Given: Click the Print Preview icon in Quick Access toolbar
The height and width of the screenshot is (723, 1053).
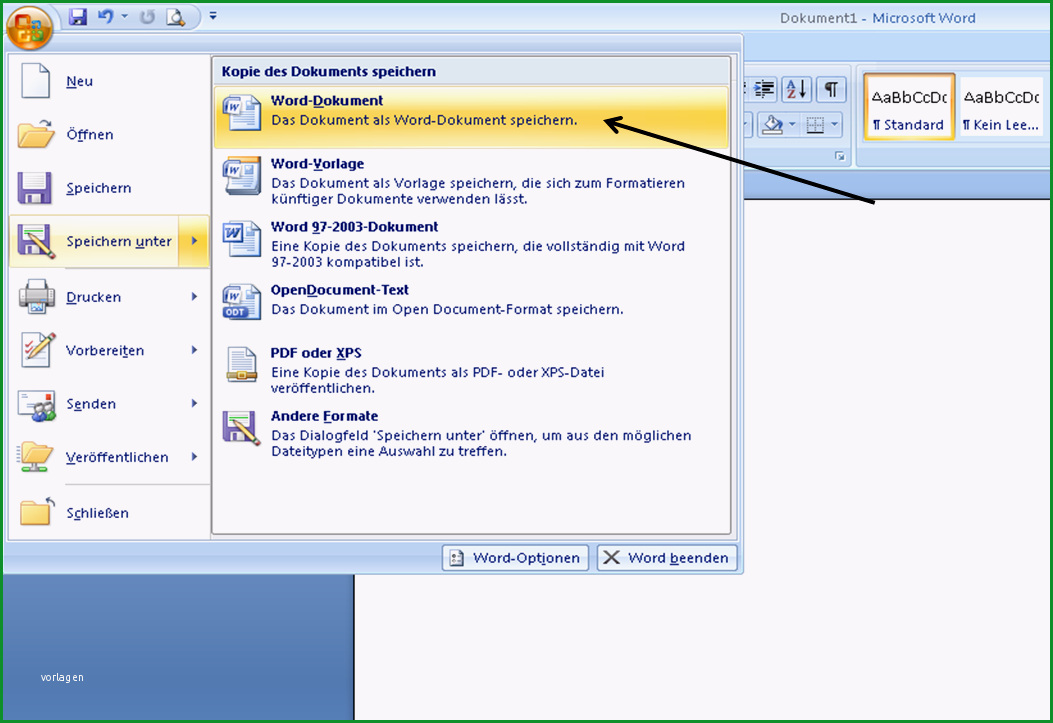Looking at the screenshot, I should [x=175, y=17].
